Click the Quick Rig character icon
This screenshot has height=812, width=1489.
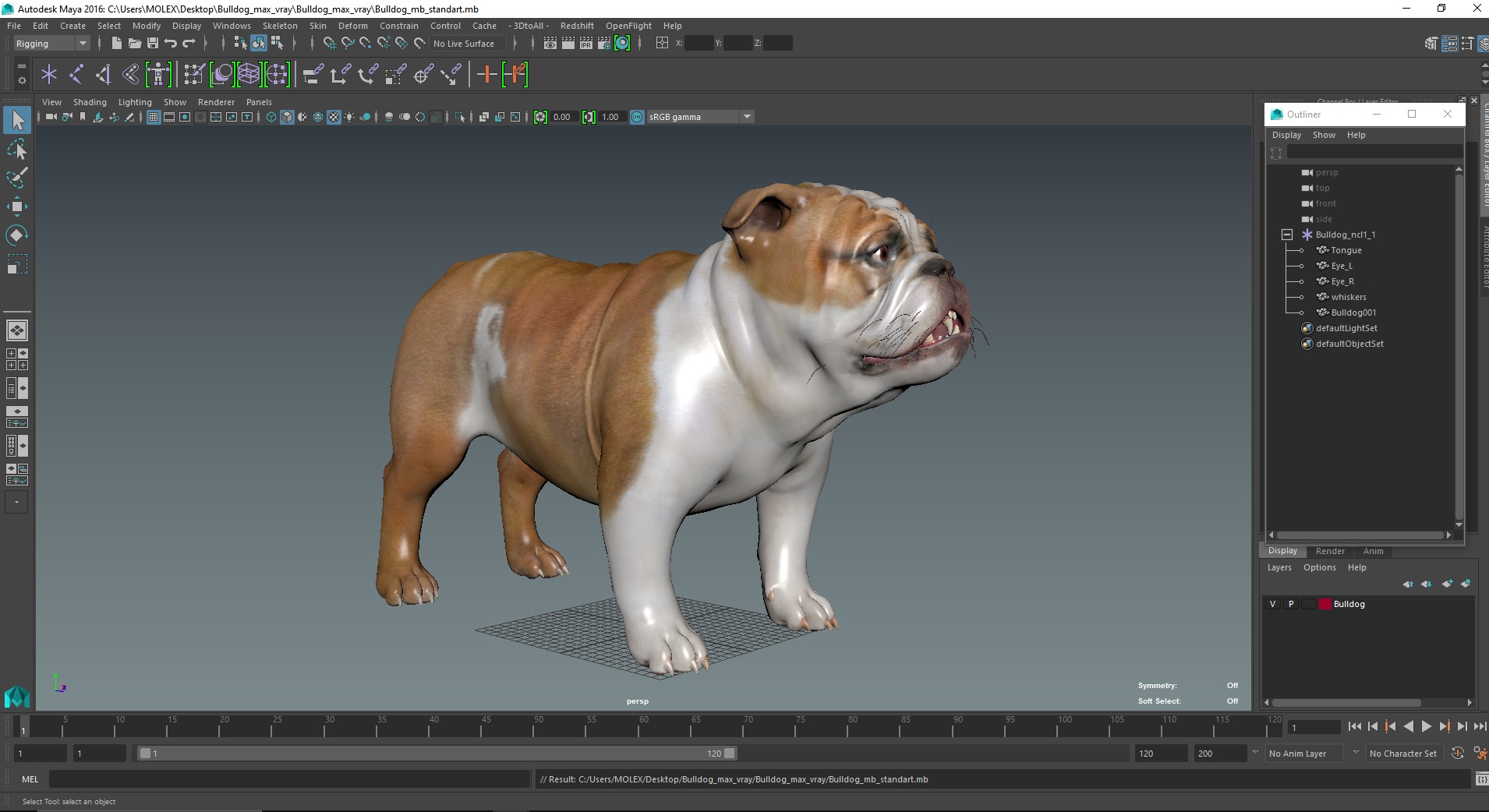[158, 75]
